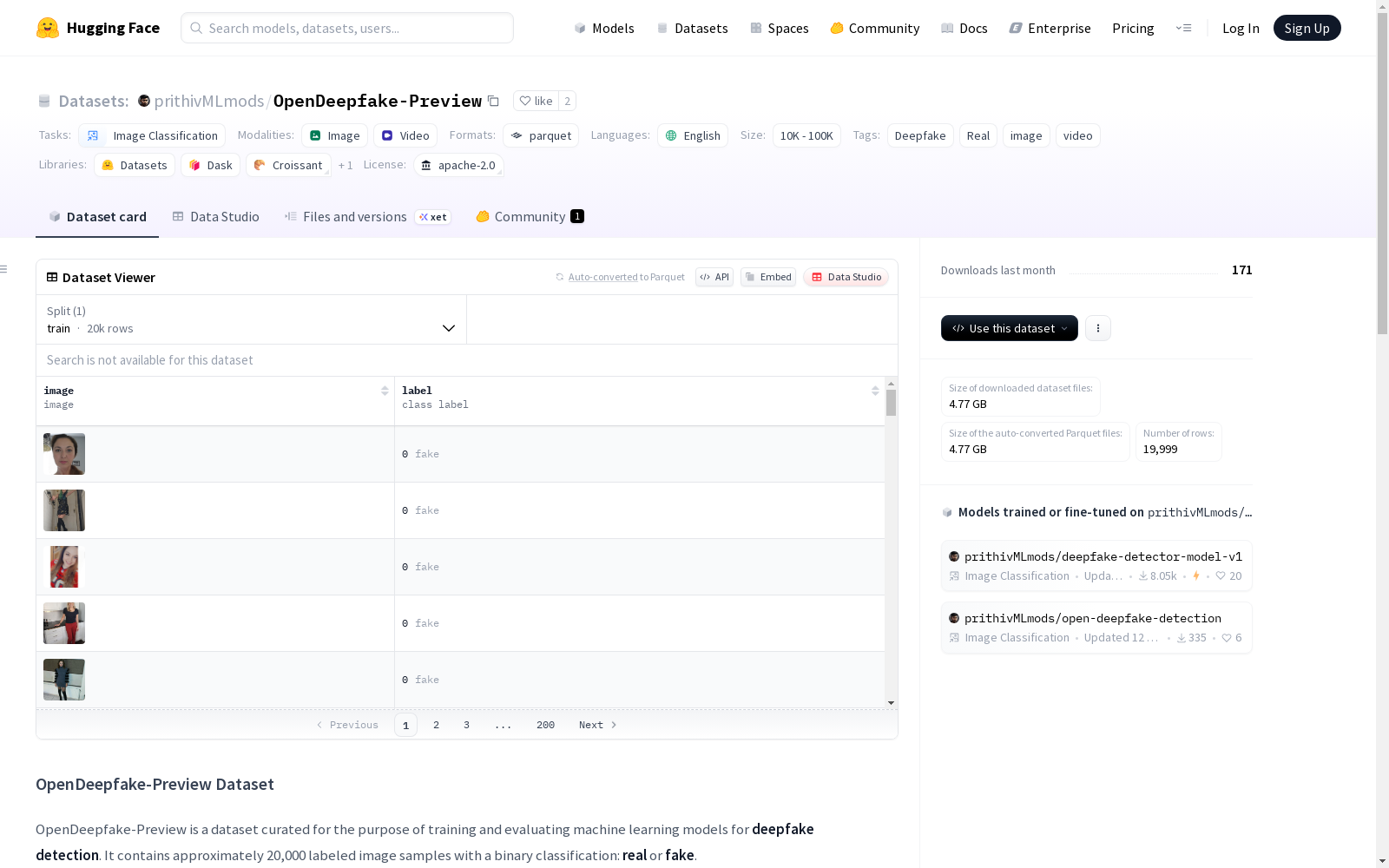Open the three-dot dataset options menu

coord(1098,328)
